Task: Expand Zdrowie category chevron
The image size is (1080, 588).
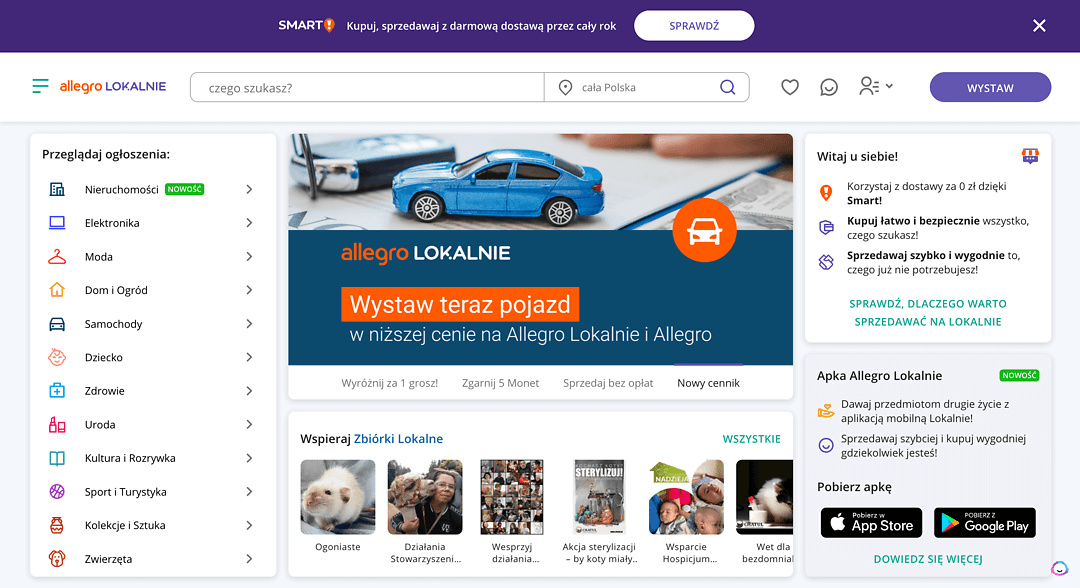Action: point(249,390)
